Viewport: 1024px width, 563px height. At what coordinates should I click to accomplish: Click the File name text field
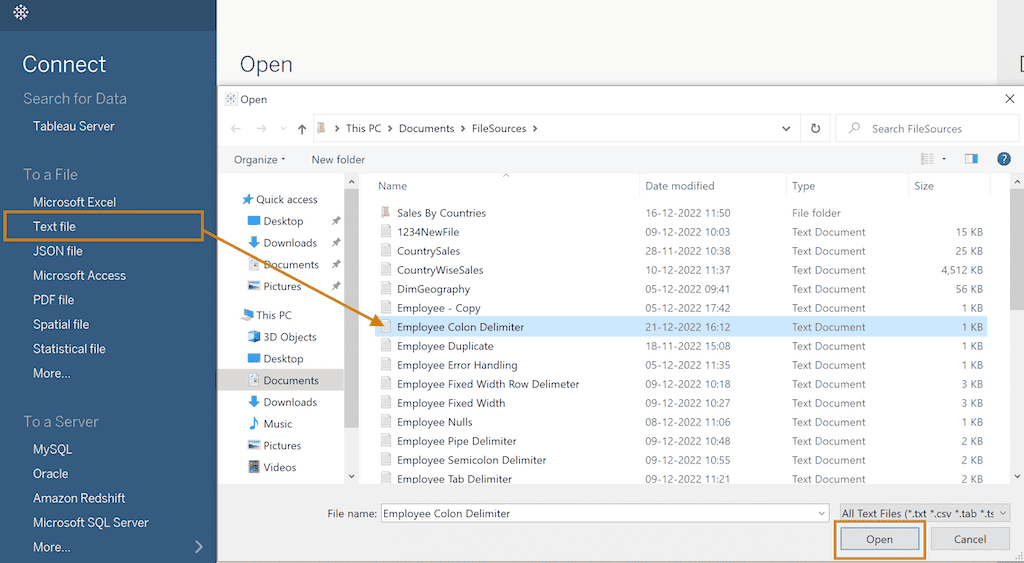(x=599, y=513)
